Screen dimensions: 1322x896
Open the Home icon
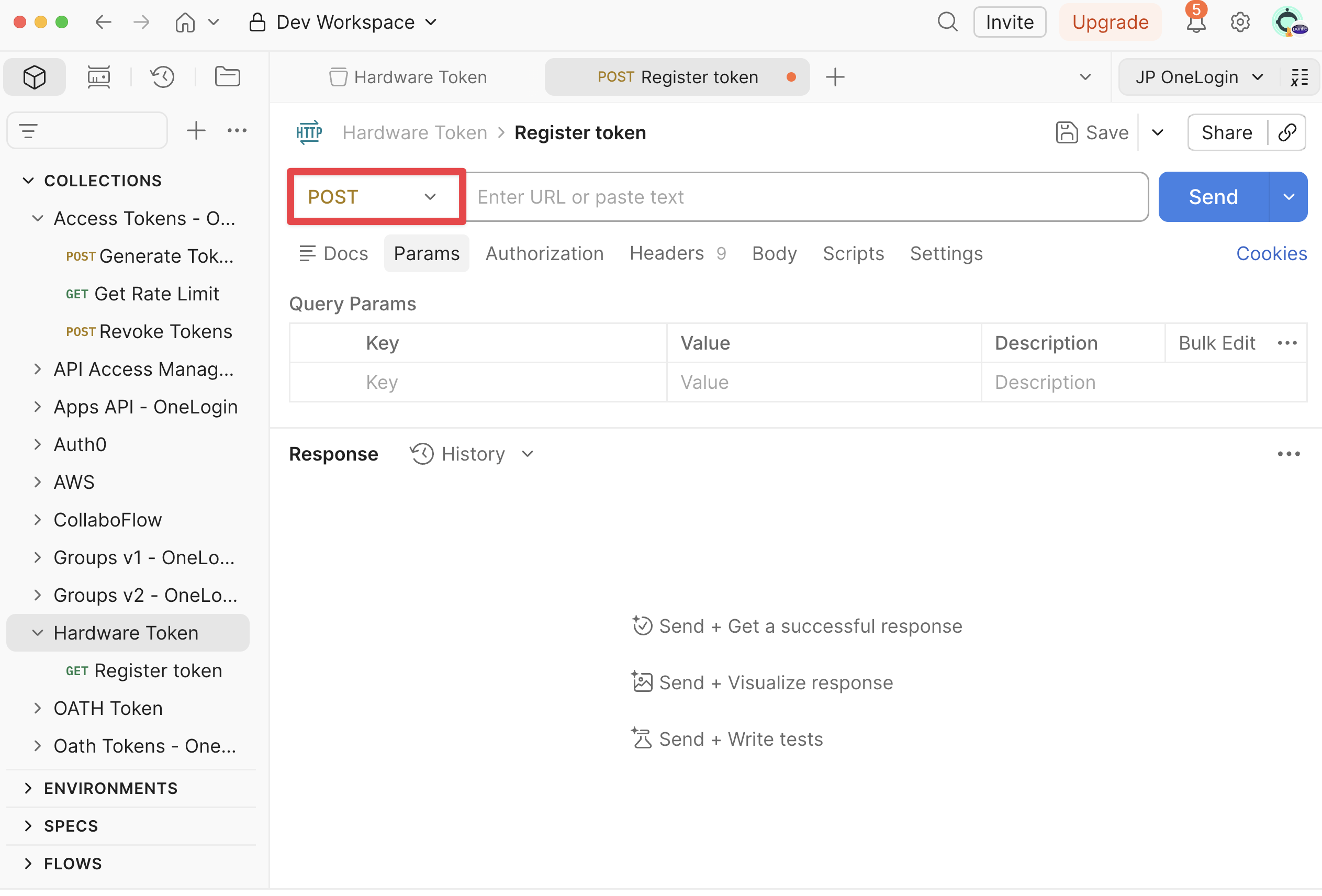(x=185, y=22)
